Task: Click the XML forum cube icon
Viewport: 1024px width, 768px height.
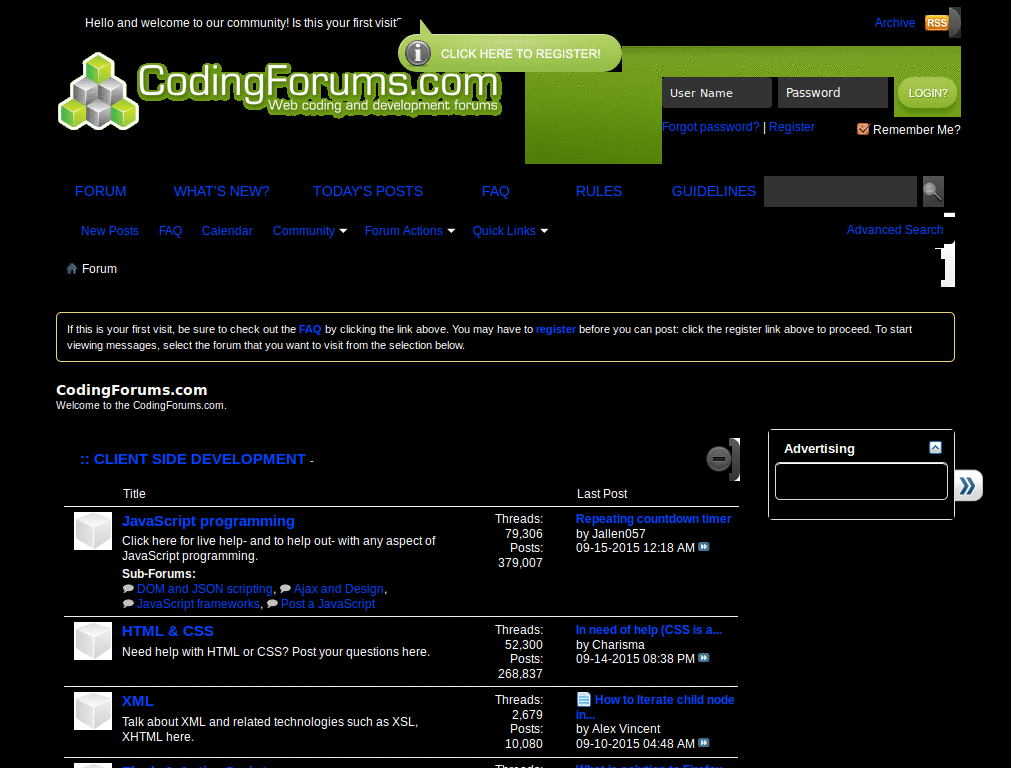Action: point(93,711)
